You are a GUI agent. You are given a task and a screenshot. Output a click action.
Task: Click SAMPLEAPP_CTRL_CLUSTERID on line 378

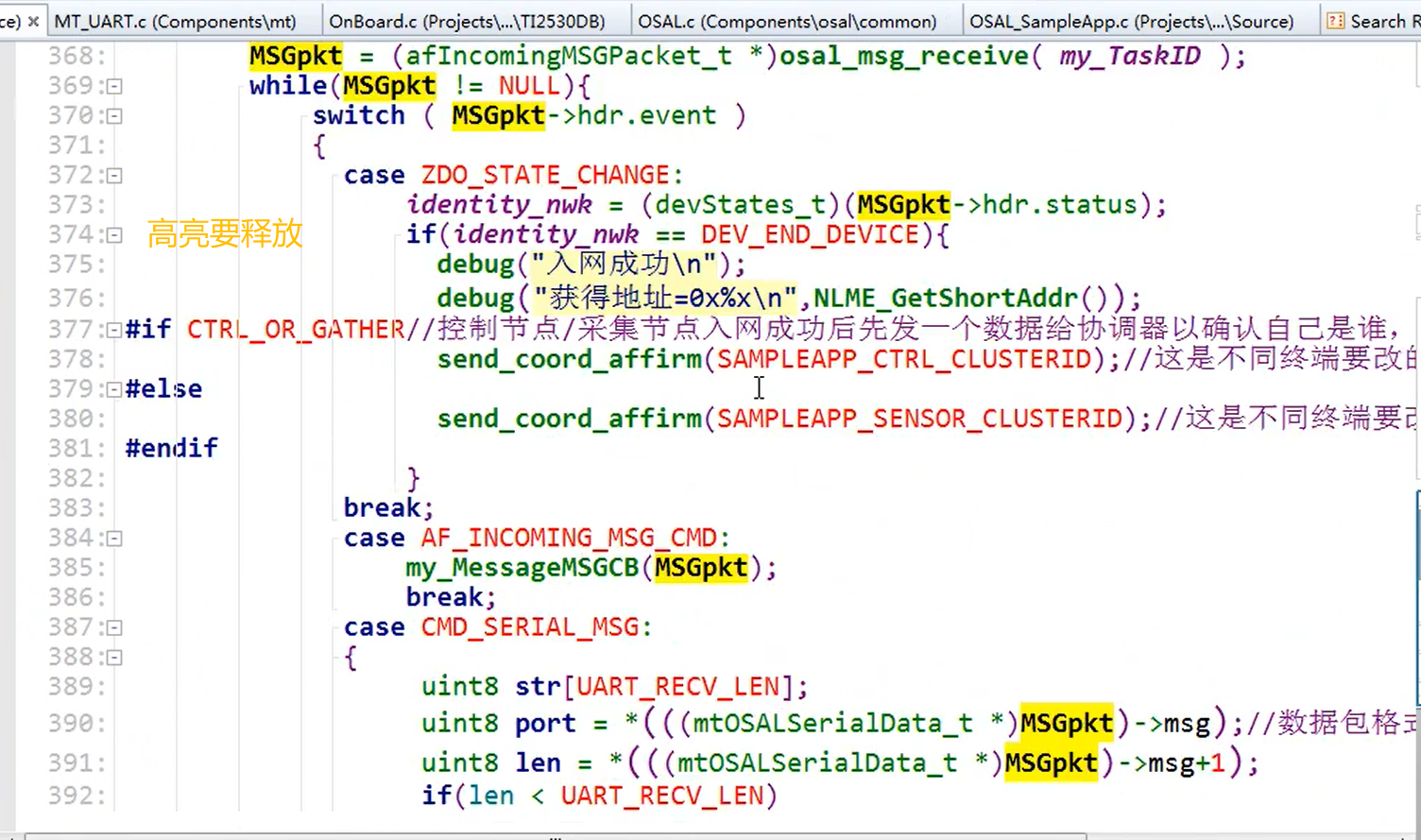tap(904, 359)
